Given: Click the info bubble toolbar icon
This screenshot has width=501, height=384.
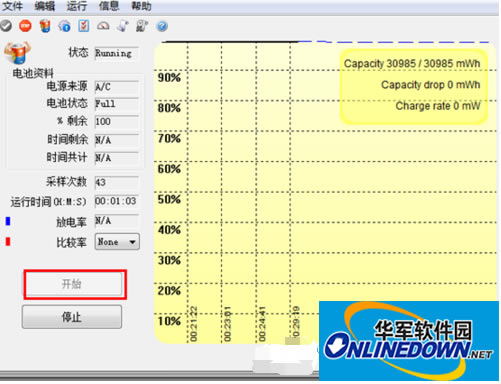Looking at the screenshot, I should click(x=64, y=26).
